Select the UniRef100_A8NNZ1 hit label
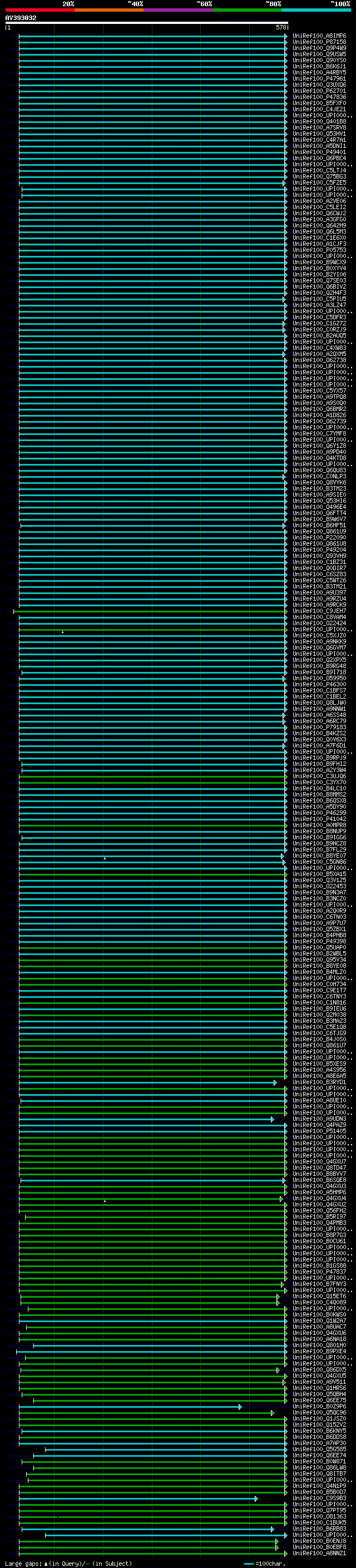 (319, 1554)
